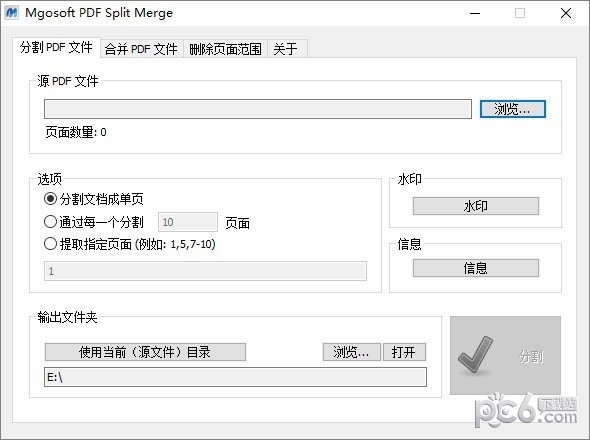Click the page range field showing 1

point(205,271)
